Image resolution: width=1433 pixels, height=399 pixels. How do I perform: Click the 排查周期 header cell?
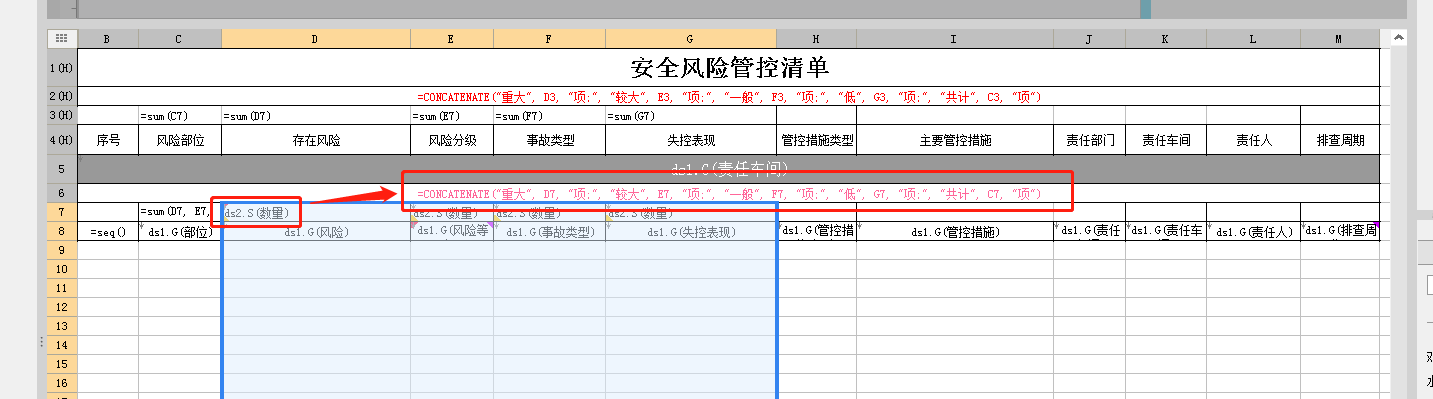pos(1340,140)
